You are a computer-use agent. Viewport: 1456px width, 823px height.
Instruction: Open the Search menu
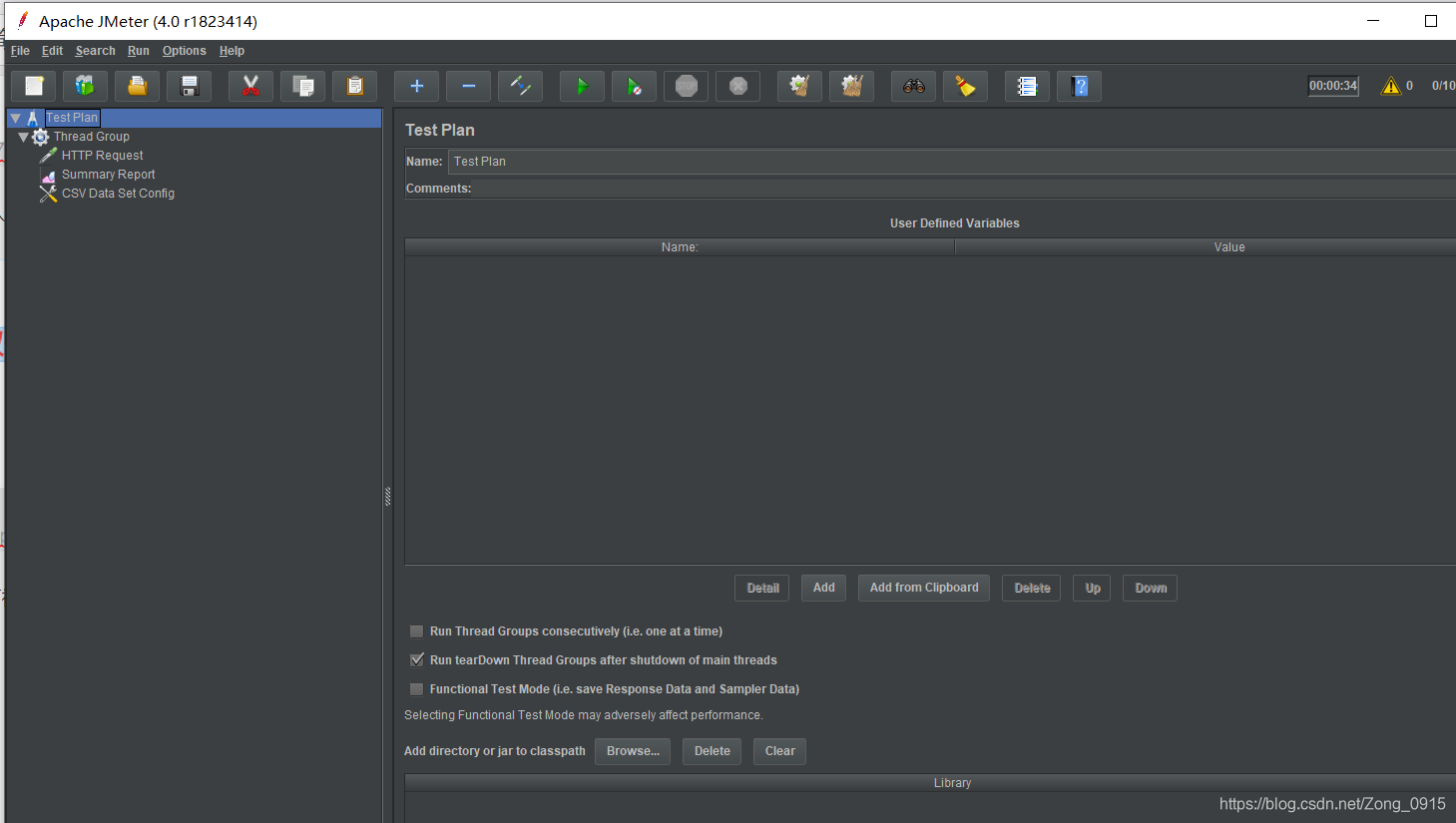(95, 51)
